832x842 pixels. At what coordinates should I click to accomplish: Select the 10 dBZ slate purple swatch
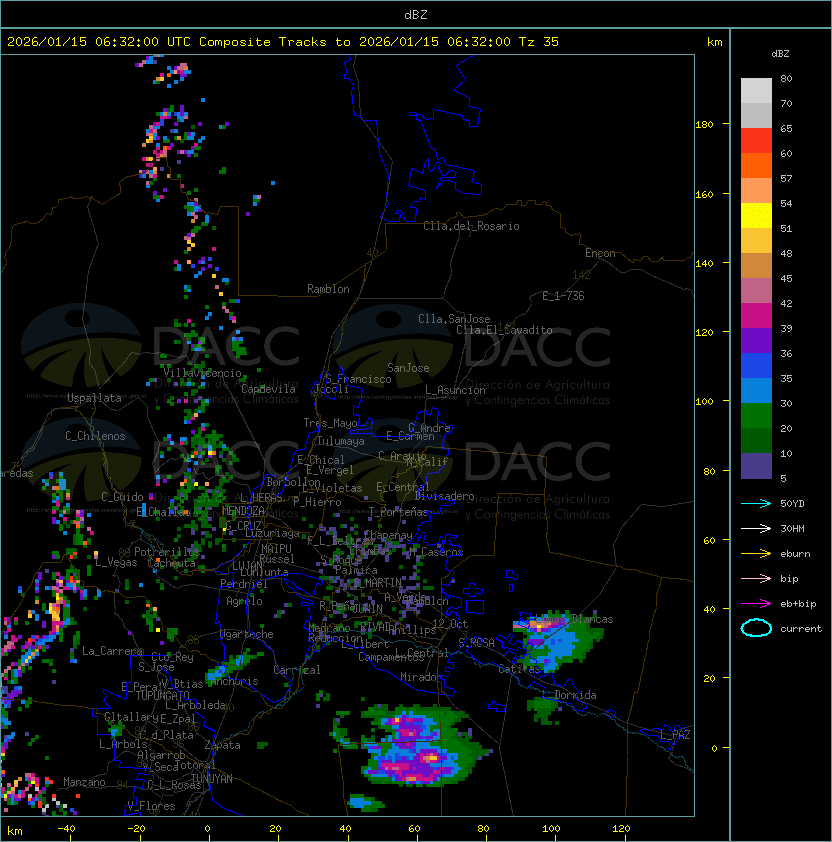point(756,466)
